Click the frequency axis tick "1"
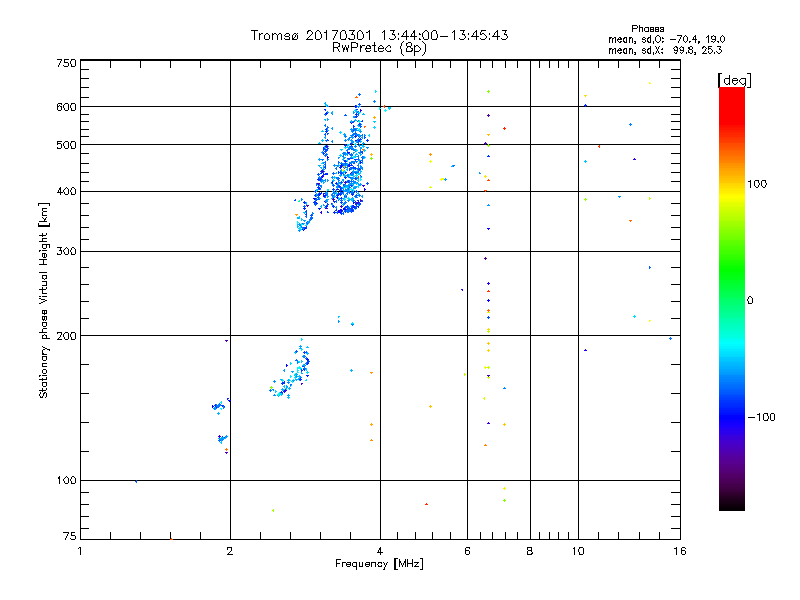Image resolution: width=800 pixels, height=600 pixels. click(x=80, y=551)
